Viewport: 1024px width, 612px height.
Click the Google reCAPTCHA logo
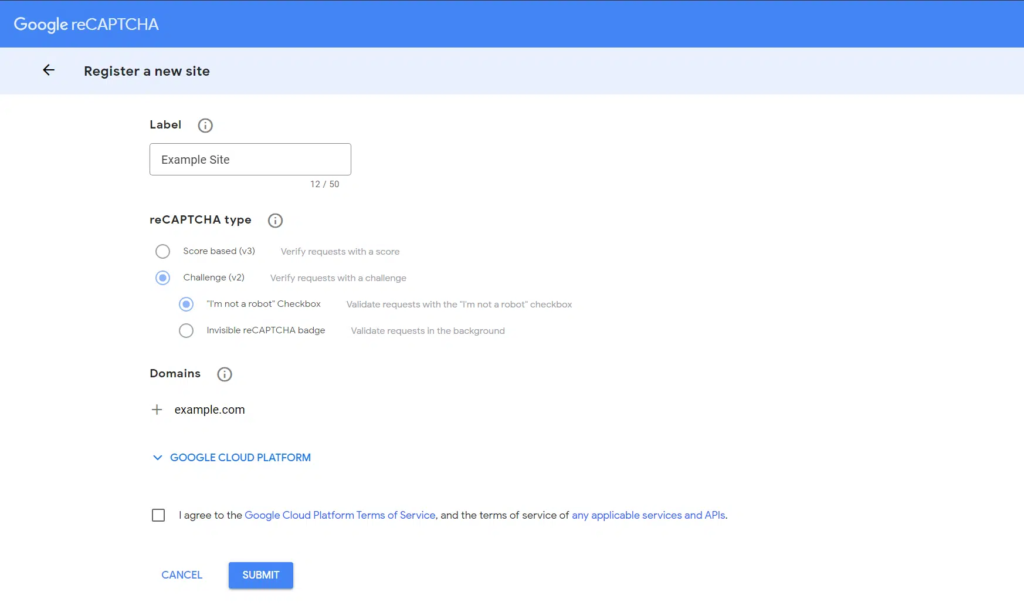pyautogui.click(x=86, y=24)
